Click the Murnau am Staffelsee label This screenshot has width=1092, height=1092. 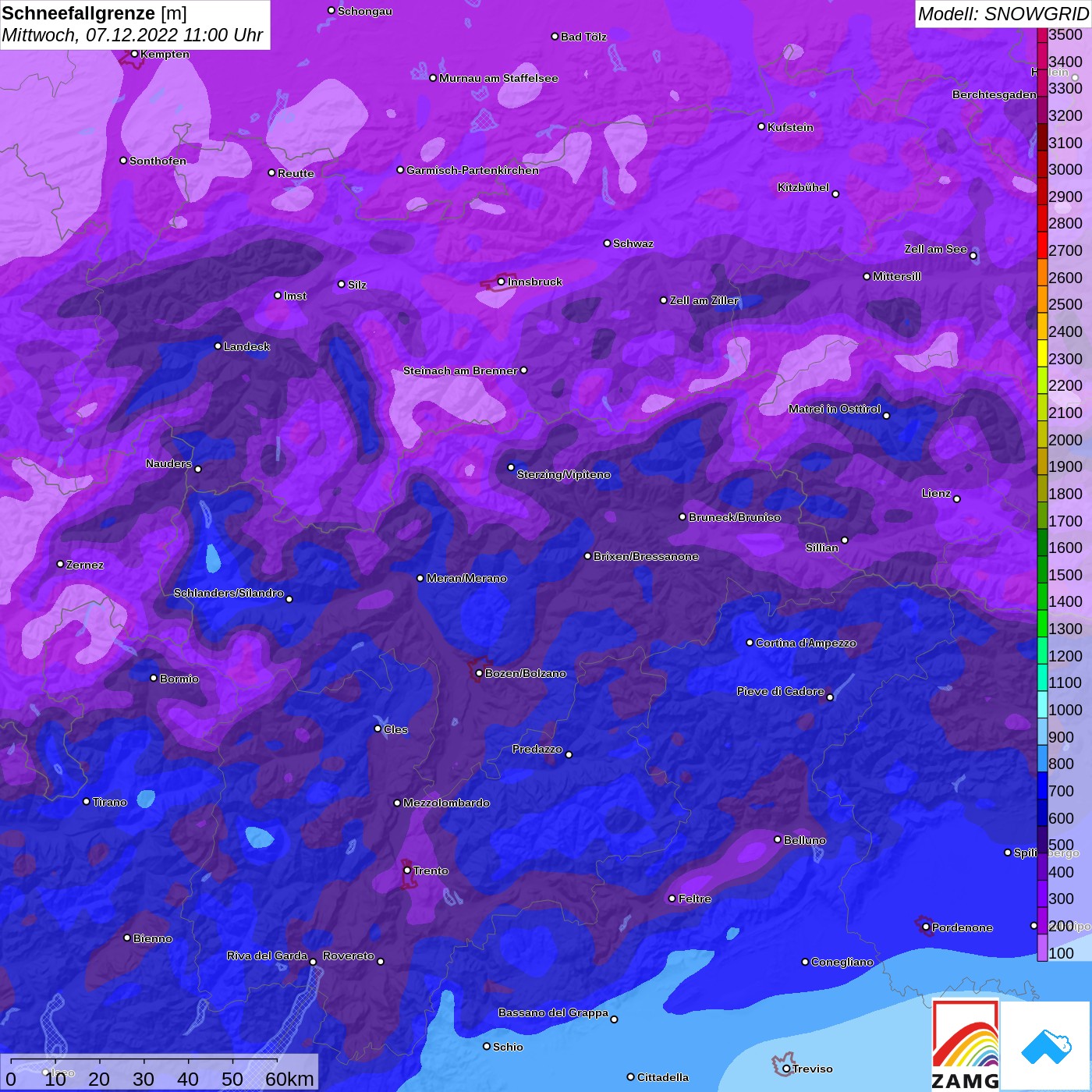point(498,78)
